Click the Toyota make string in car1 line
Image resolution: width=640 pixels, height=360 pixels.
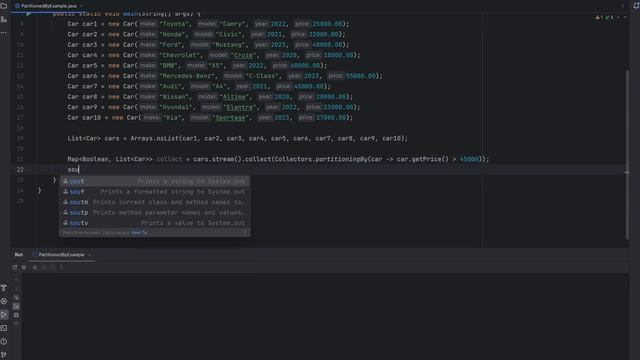click(175, 24)
